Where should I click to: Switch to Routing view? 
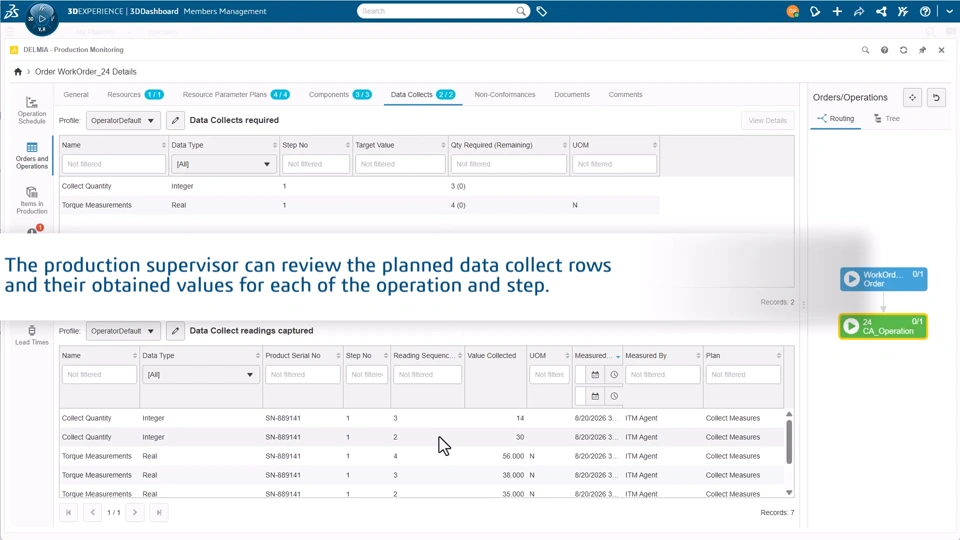[x=836, y=119]
